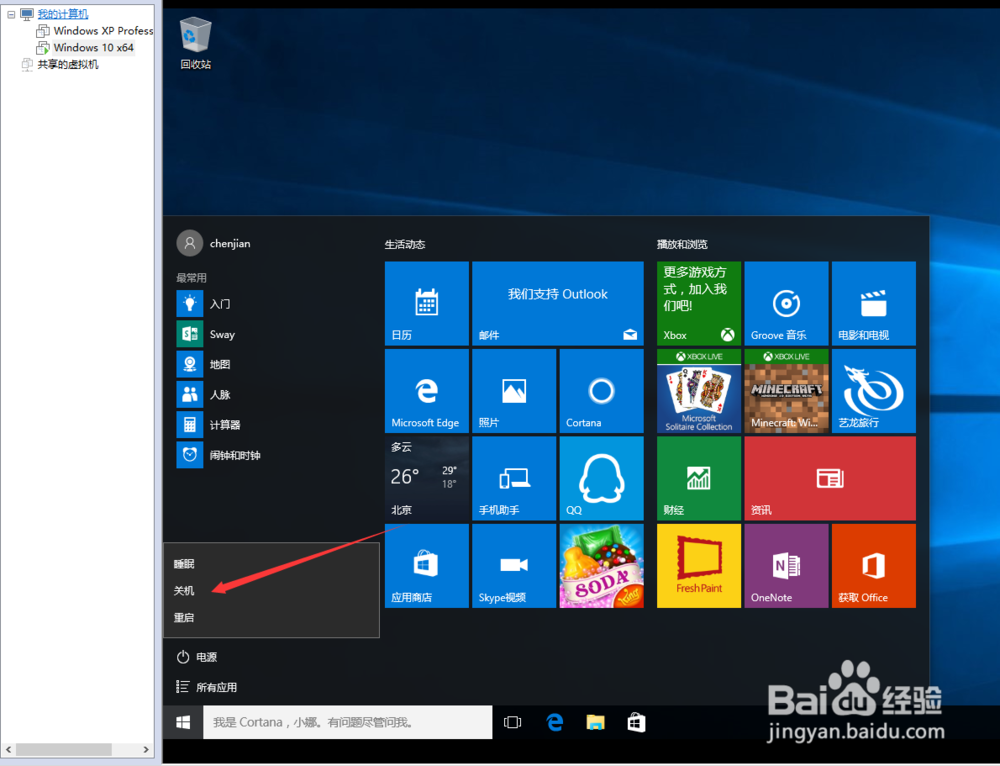
Task: Click the Cortana search box
Action: coord(348,722)
